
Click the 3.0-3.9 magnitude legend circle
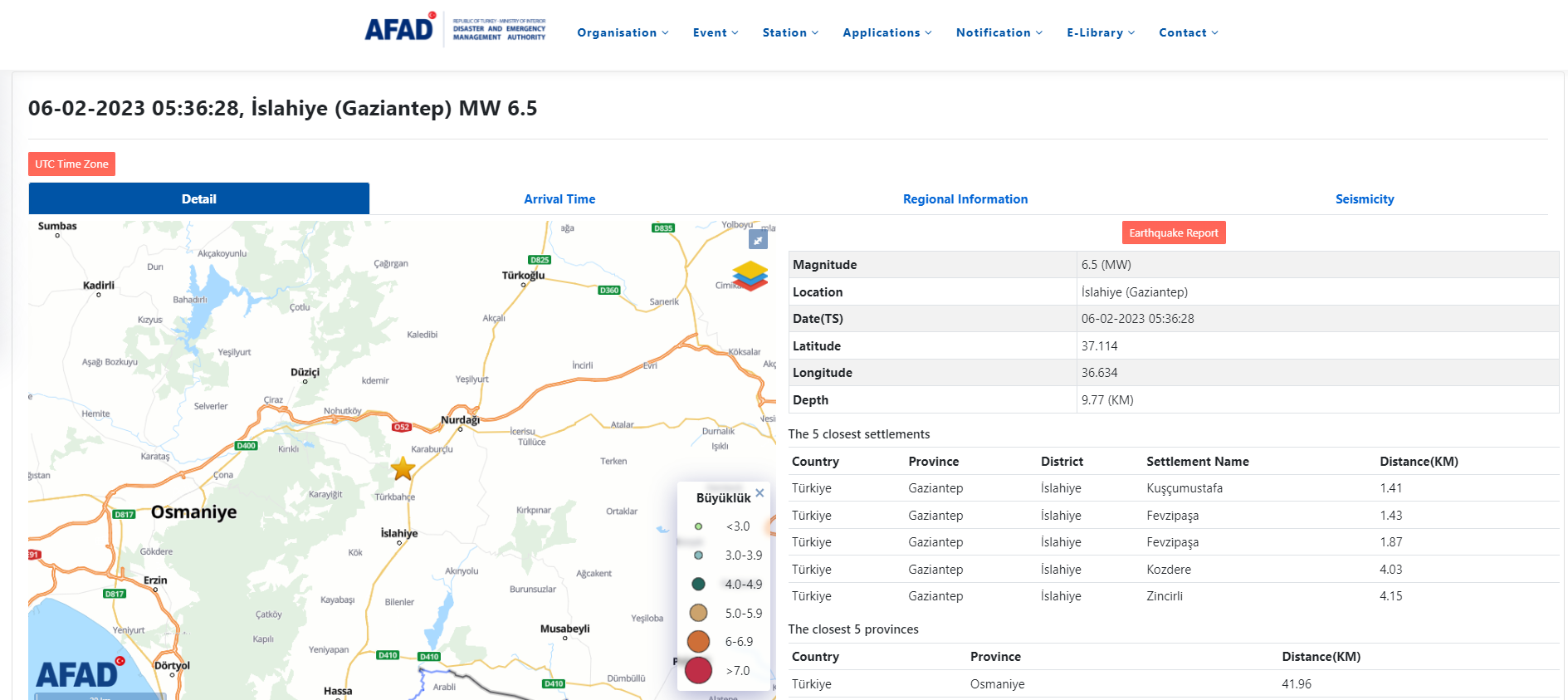click(698, 556)
